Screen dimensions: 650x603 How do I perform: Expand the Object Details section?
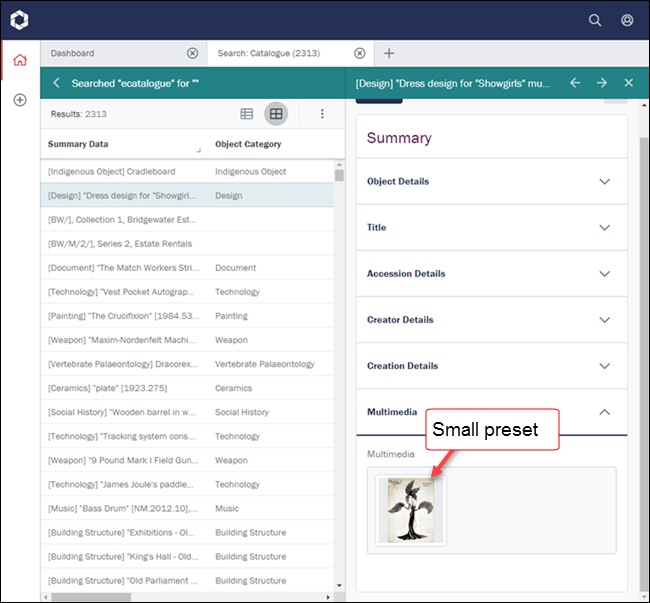click(604, 182)
